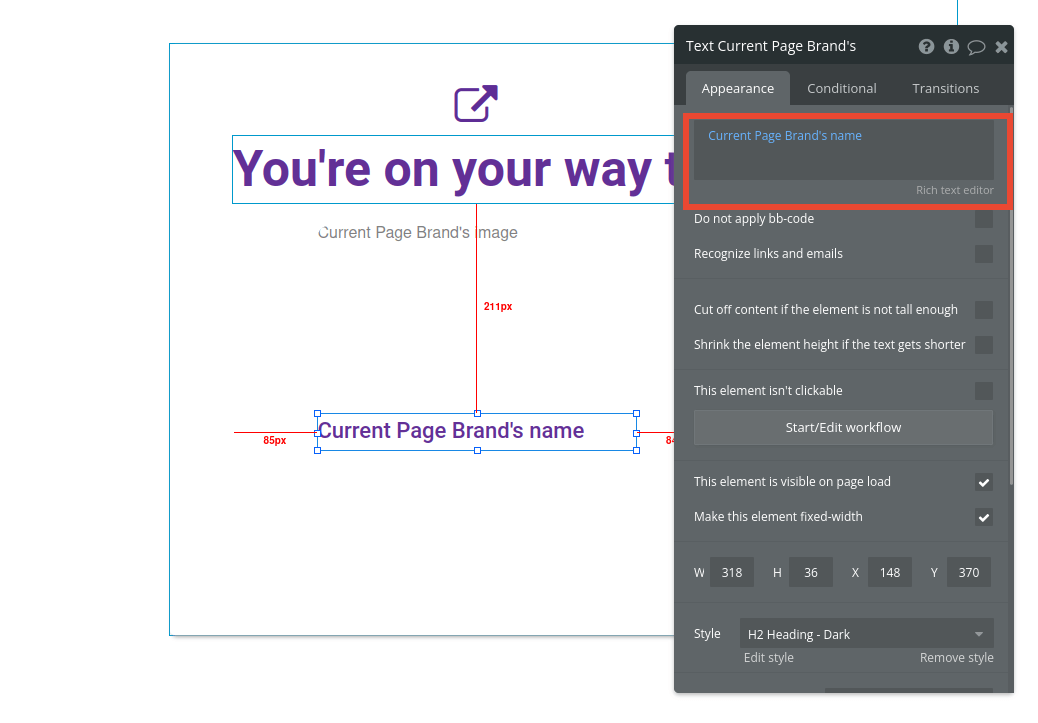Disable Make this element fixed-width

(983, 517)
